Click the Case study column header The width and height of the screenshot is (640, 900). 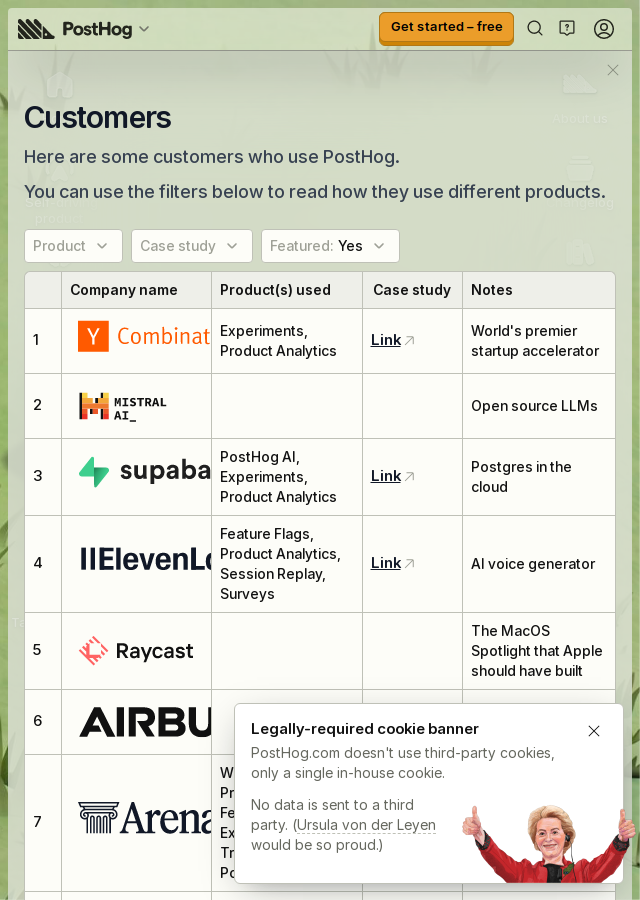[412, 290]
